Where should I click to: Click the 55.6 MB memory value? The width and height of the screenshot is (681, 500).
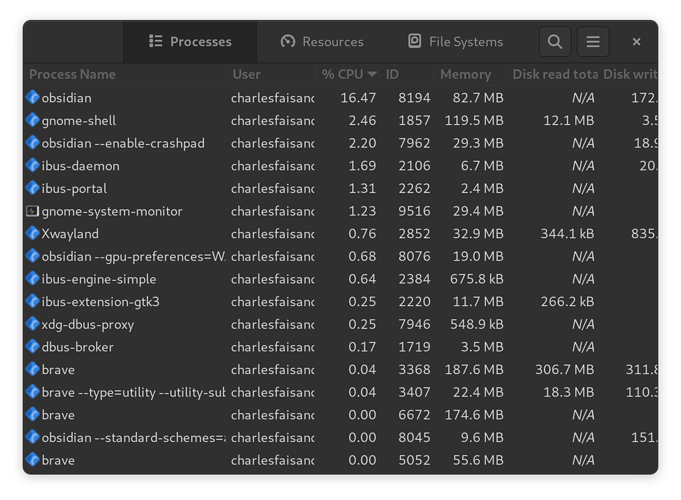[x=478, y=460]
